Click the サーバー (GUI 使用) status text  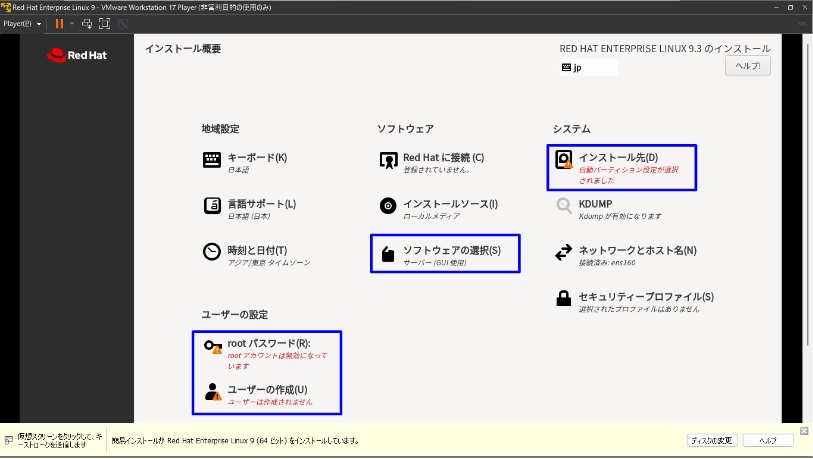click(434, 263)
